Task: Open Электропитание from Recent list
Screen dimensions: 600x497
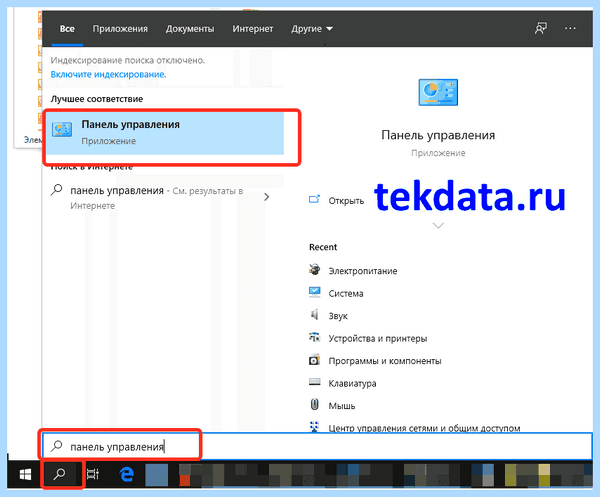Action: tap(363, 271)
